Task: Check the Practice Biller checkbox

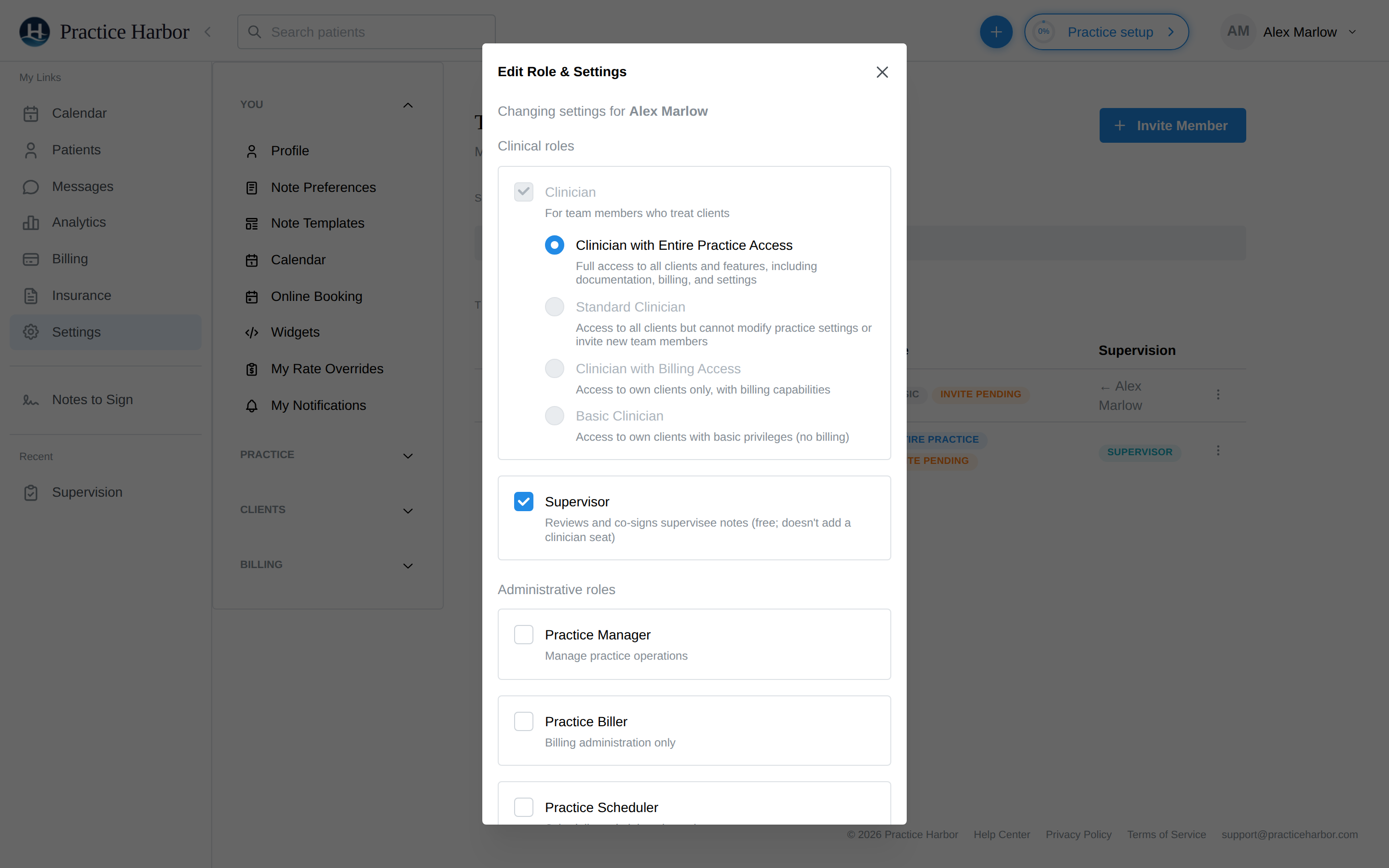Action: [523, 721]
